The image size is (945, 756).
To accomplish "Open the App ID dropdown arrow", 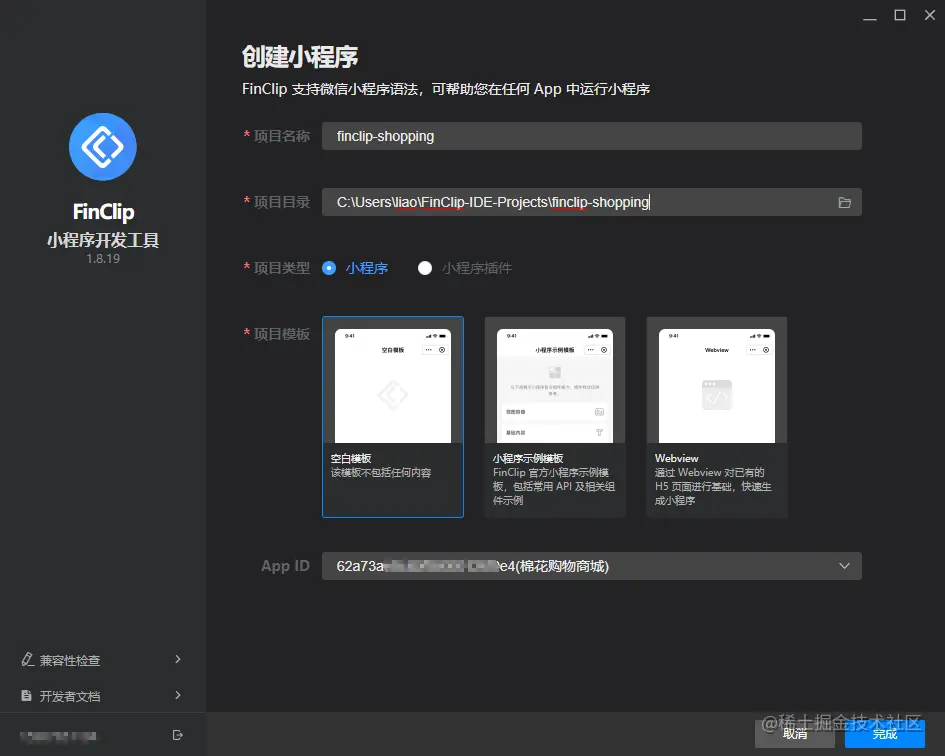I will (x=844, y=566).
